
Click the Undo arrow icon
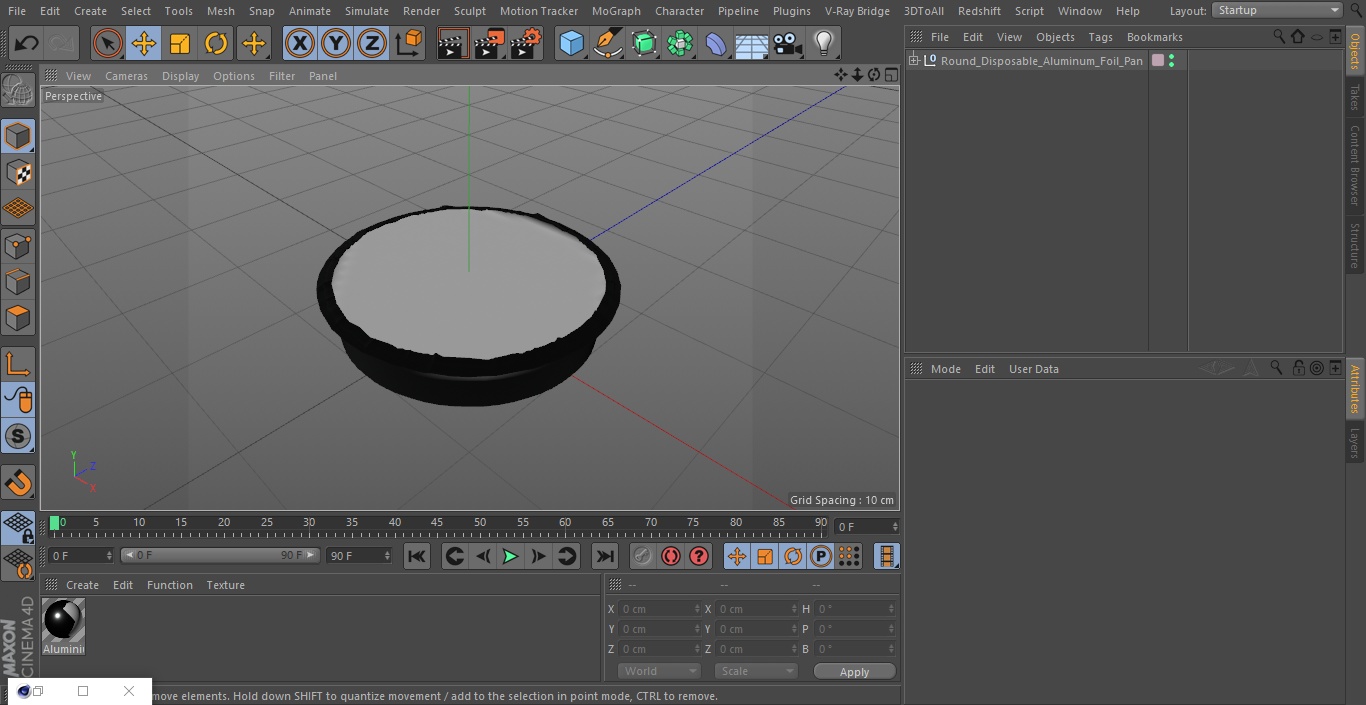point(27,43)
